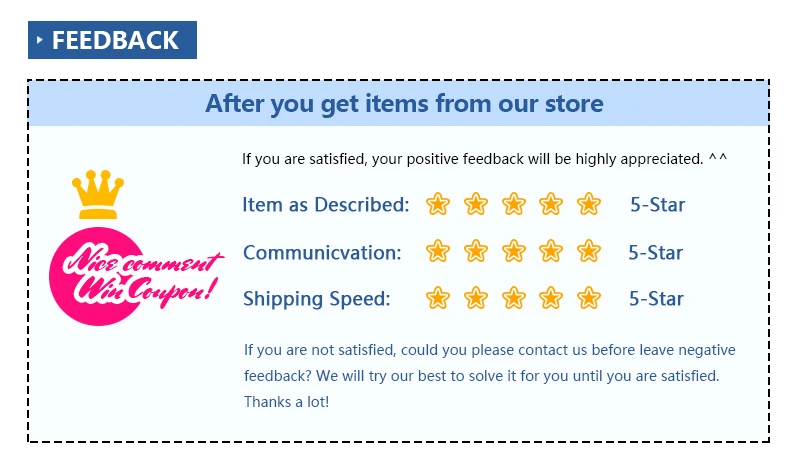Click the not satisfied contact us paragraph

click(490, 376)
